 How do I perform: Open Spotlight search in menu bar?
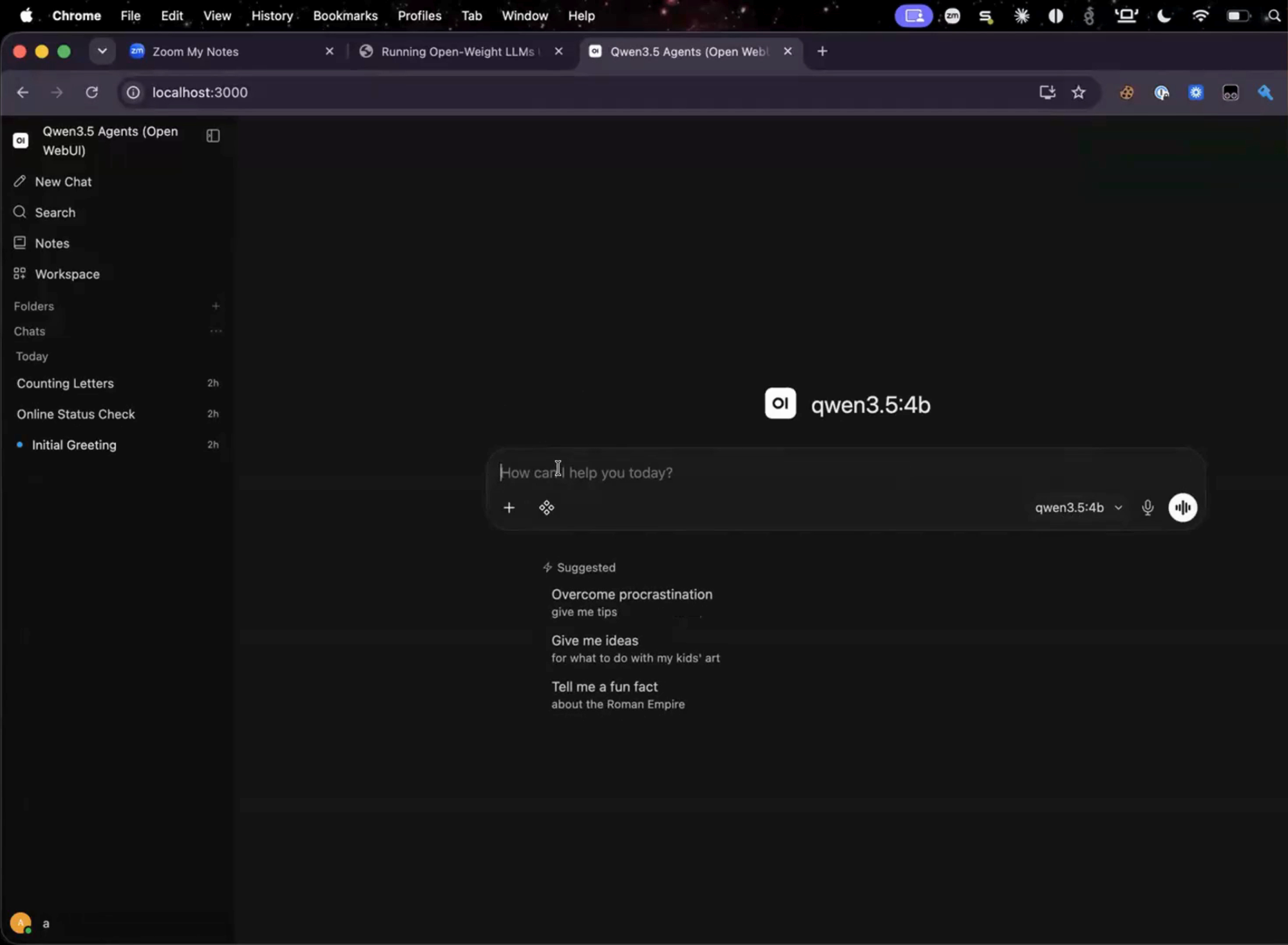1274,15
